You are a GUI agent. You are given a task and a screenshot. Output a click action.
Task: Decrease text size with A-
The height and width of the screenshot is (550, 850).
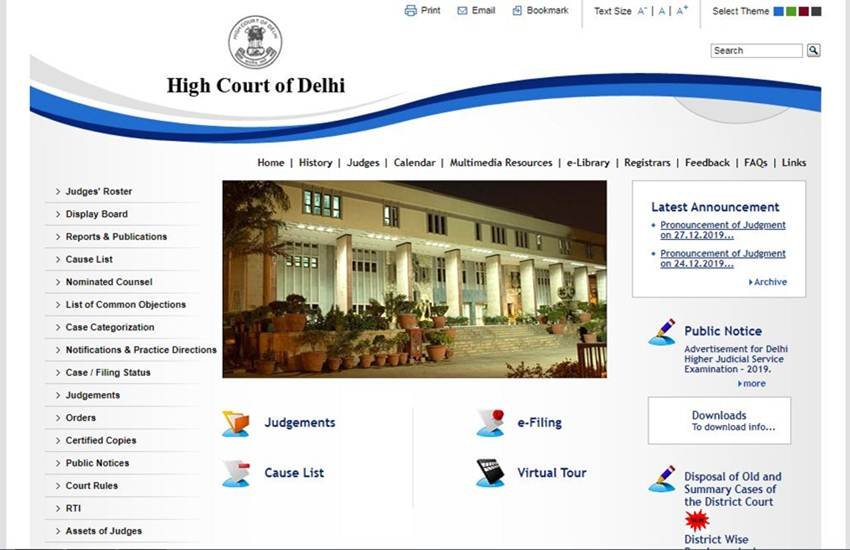coord(642,11)
